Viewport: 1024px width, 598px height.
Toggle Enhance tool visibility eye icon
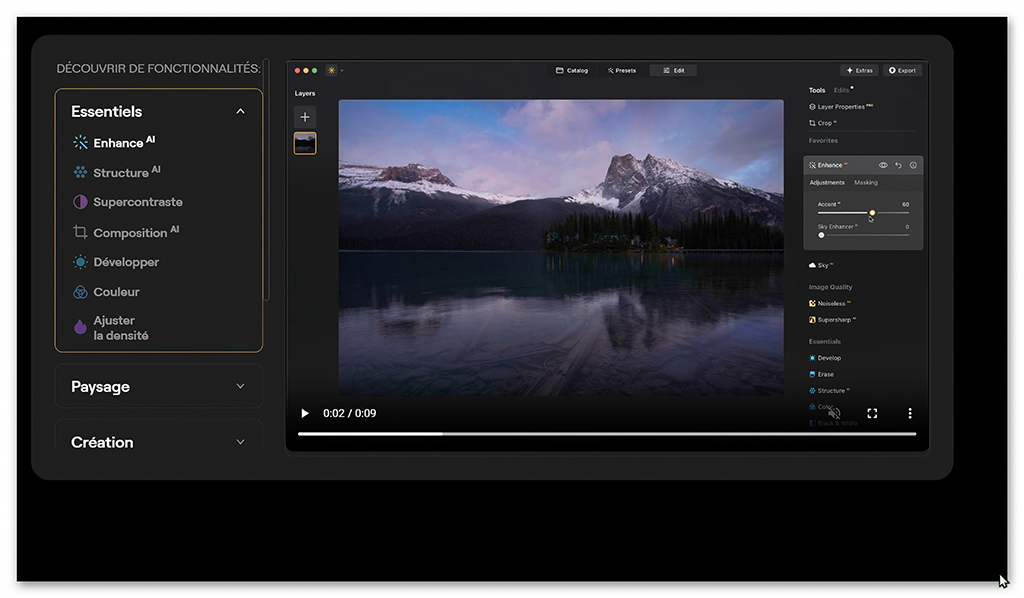click(x=883, y=165)
